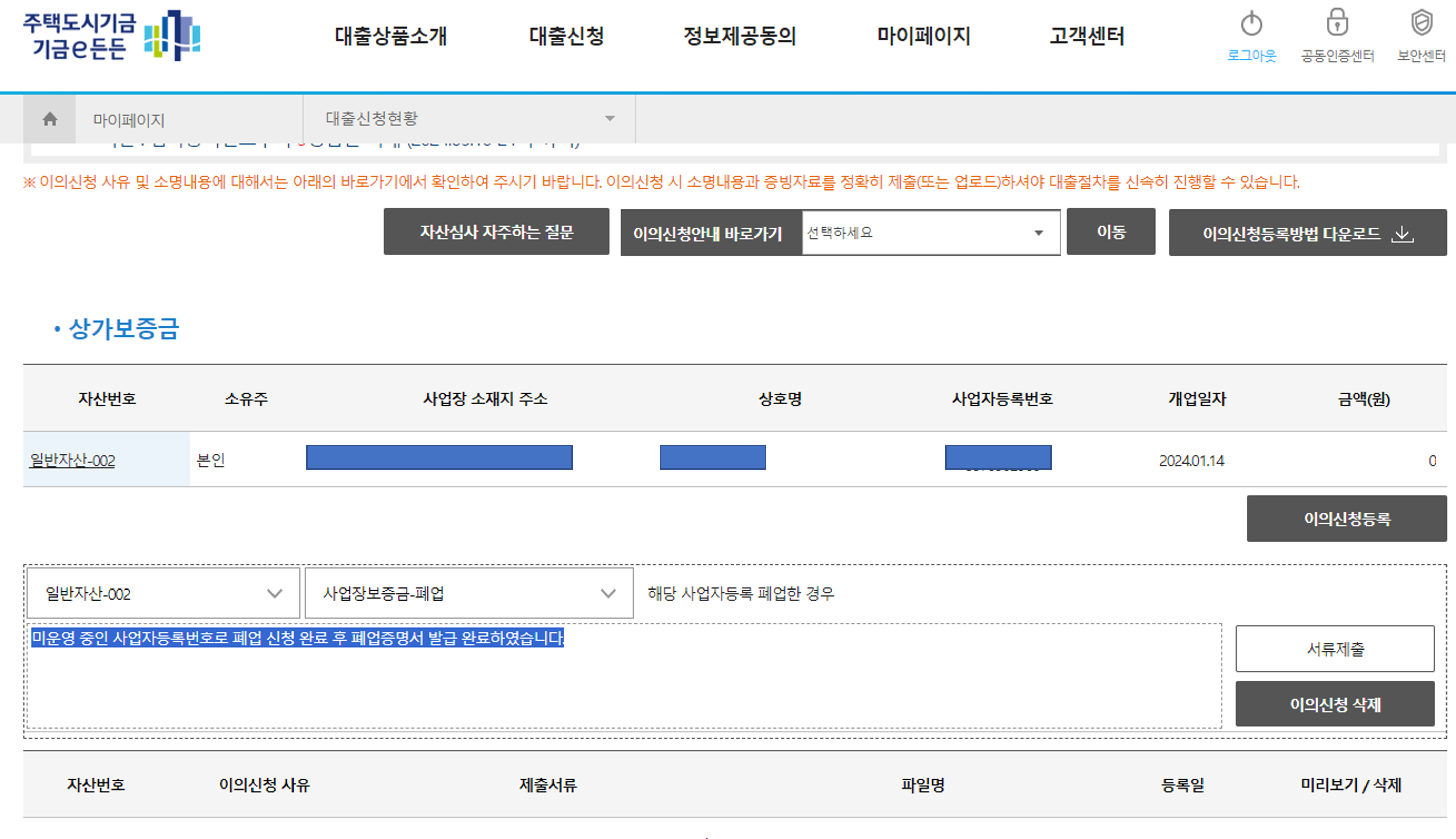Open the 사업장보증금-폐업 reason dropdown
Screen dimensions: 1456x839
point(469,594)
